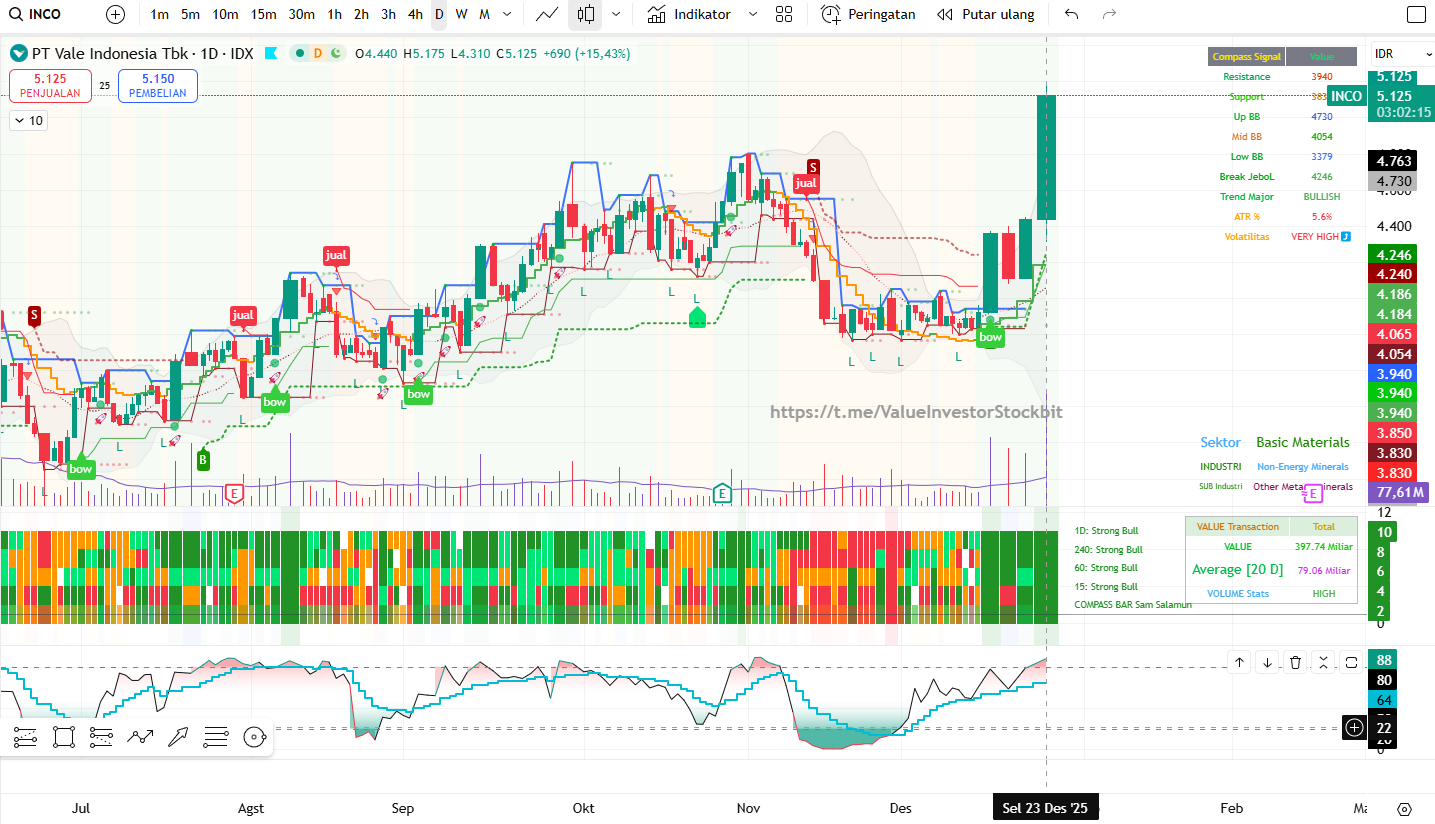Click the green B marker near August

[203, 460]
